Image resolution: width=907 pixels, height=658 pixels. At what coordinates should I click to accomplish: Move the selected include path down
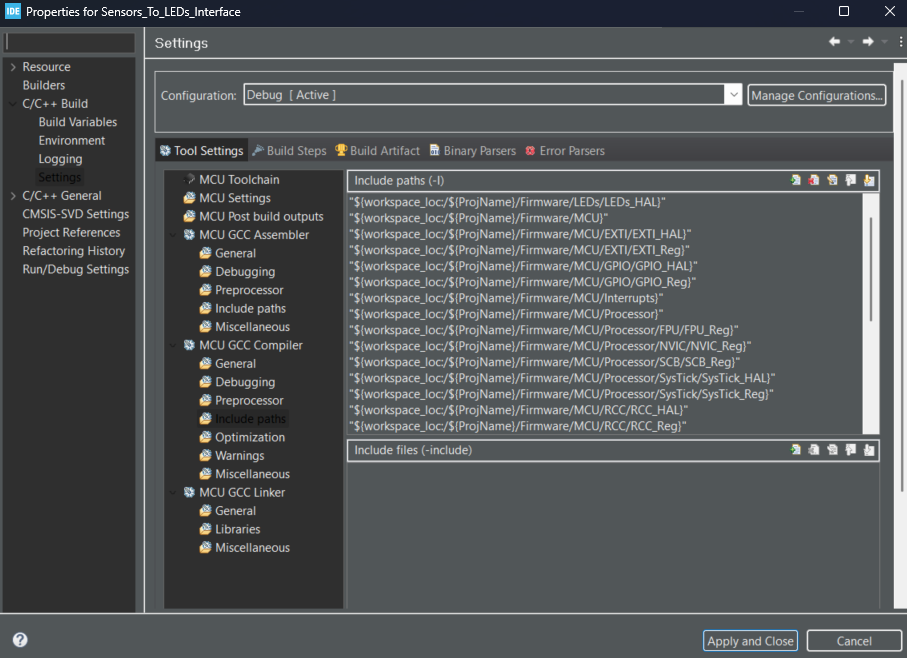(x=869, y=180)
